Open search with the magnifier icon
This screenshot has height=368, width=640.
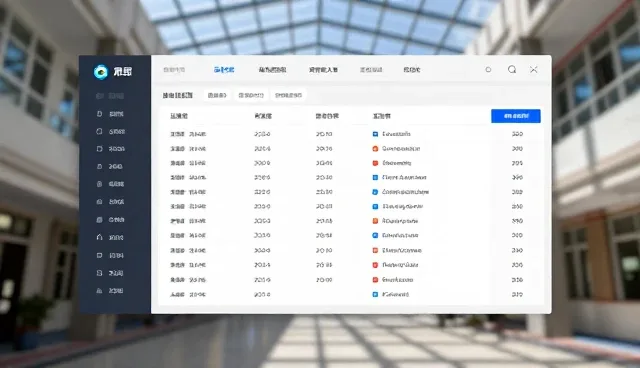point(512,69)
